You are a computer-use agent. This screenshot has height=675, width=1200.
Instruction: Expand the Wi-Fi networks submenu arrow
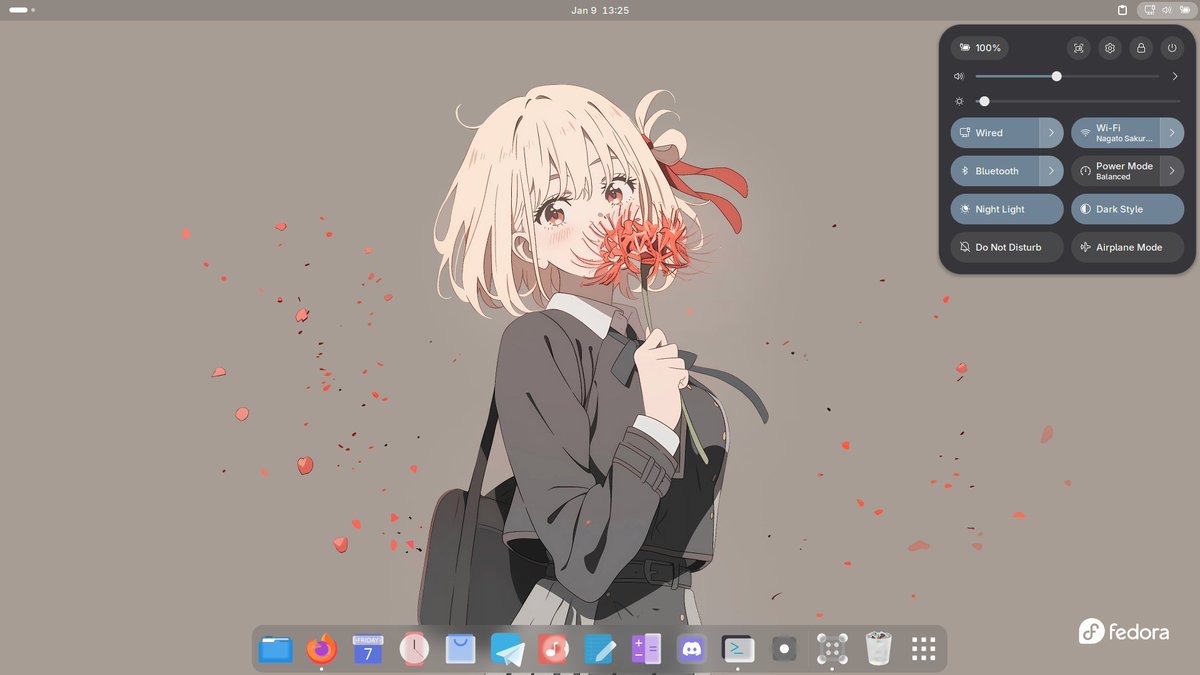pyautogui.click(x=1173, y=133)
